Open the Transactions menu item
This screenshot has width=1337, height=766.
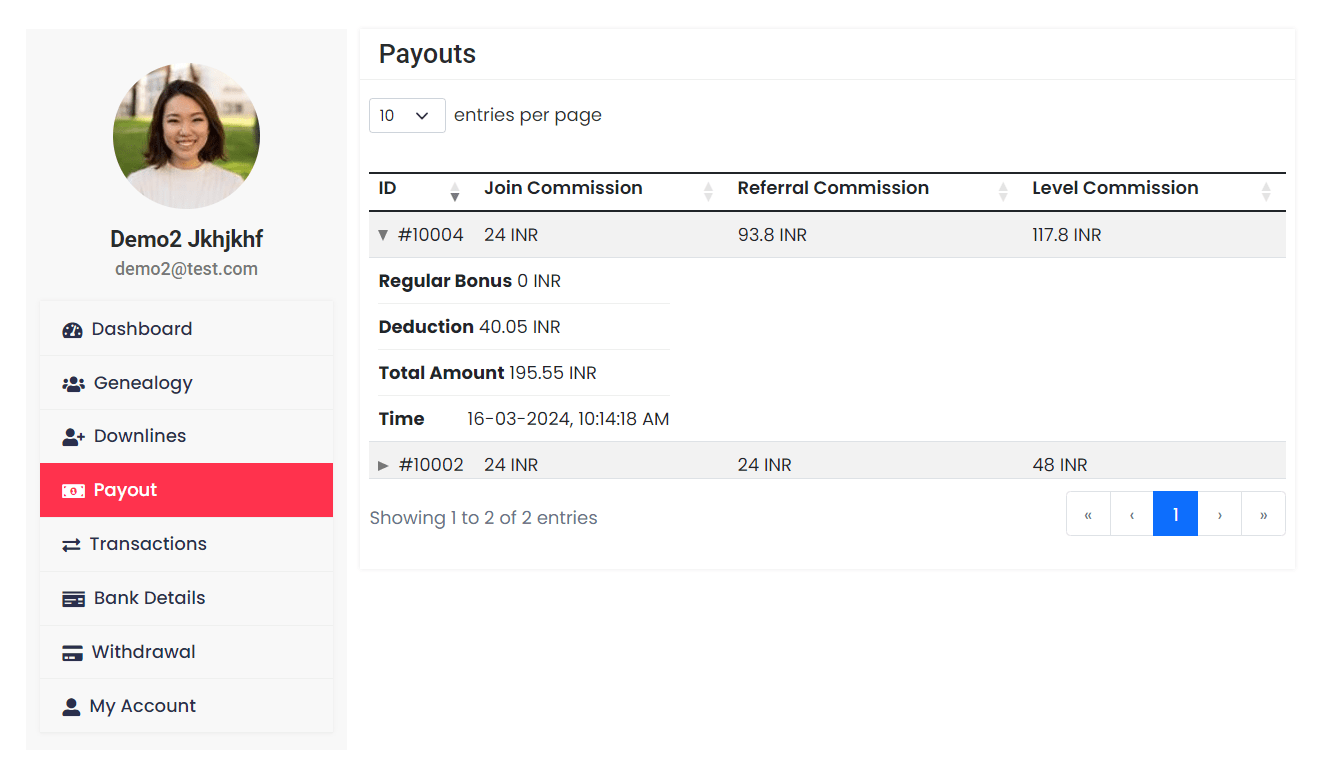[148, 543]
